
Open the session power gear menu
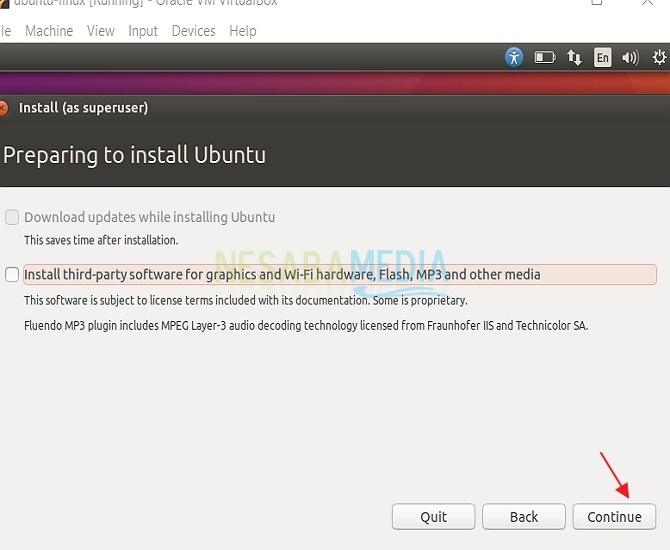point(659,57)
